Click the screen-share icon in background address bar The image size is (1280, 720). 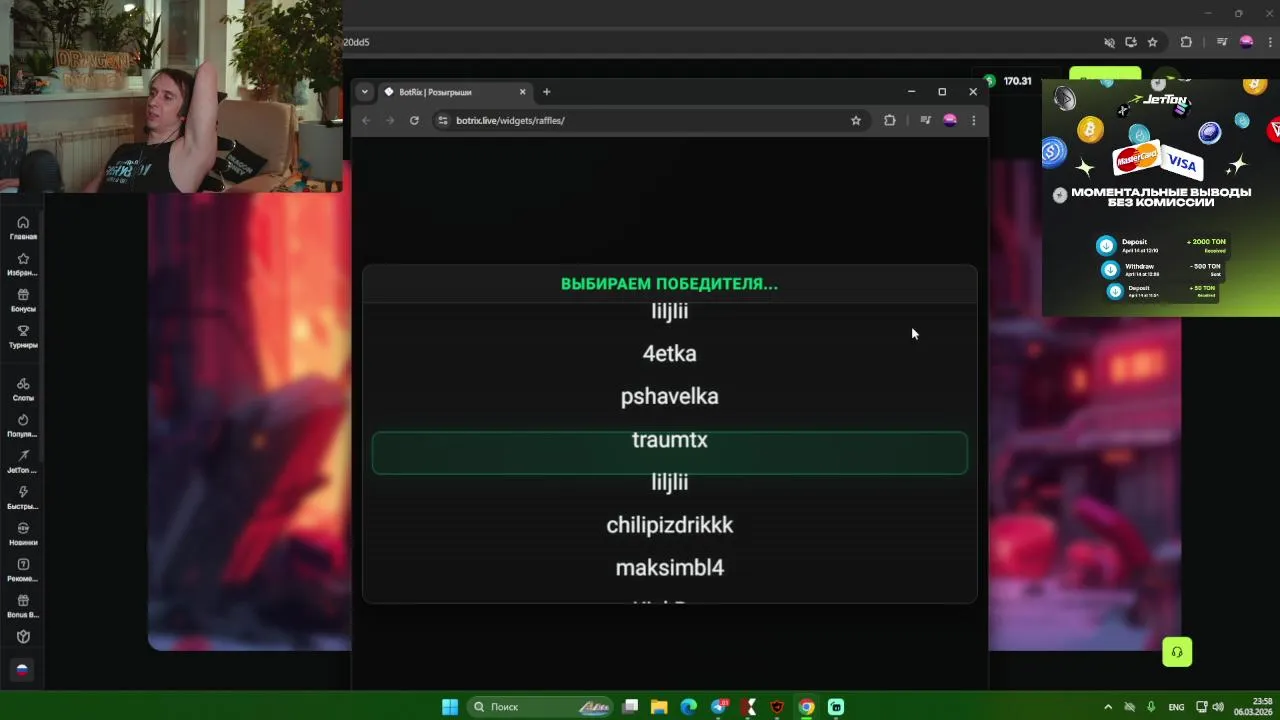pyautogui.click(x=1130, y=42)
